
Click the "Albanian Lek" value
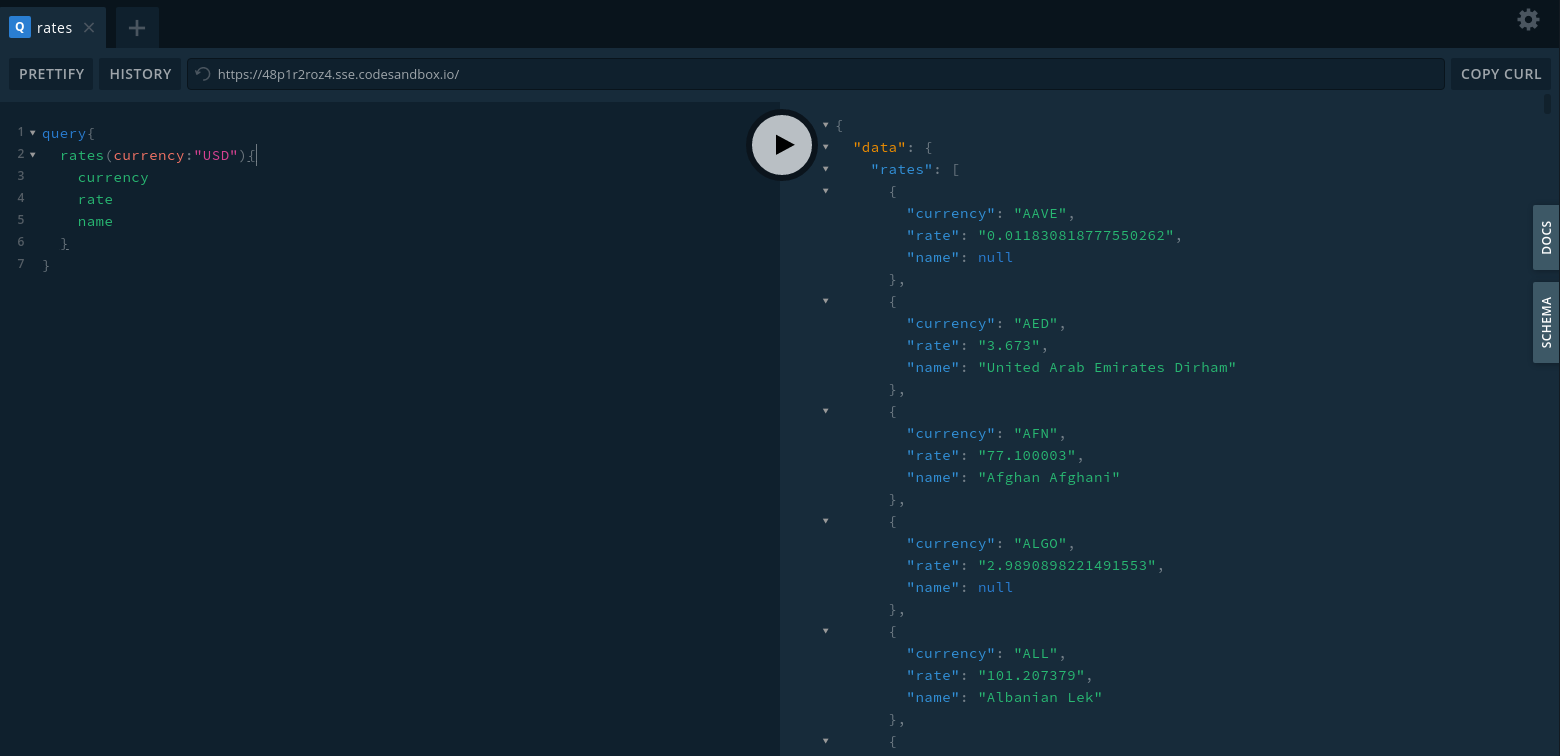click(x=1040, y=697)
